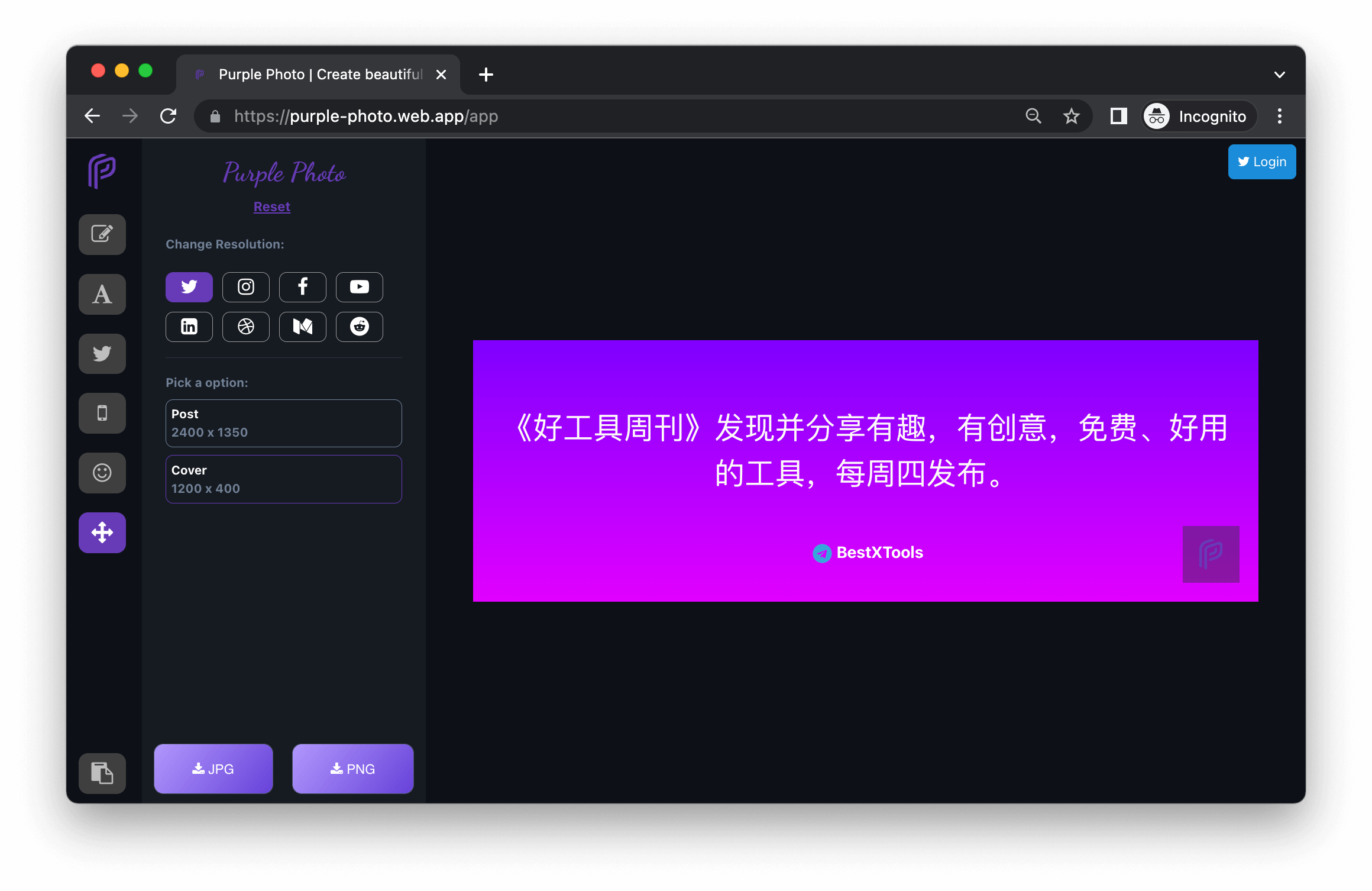
Task: Select the YouTube resolution format
Action: click(x=359, y=287)
